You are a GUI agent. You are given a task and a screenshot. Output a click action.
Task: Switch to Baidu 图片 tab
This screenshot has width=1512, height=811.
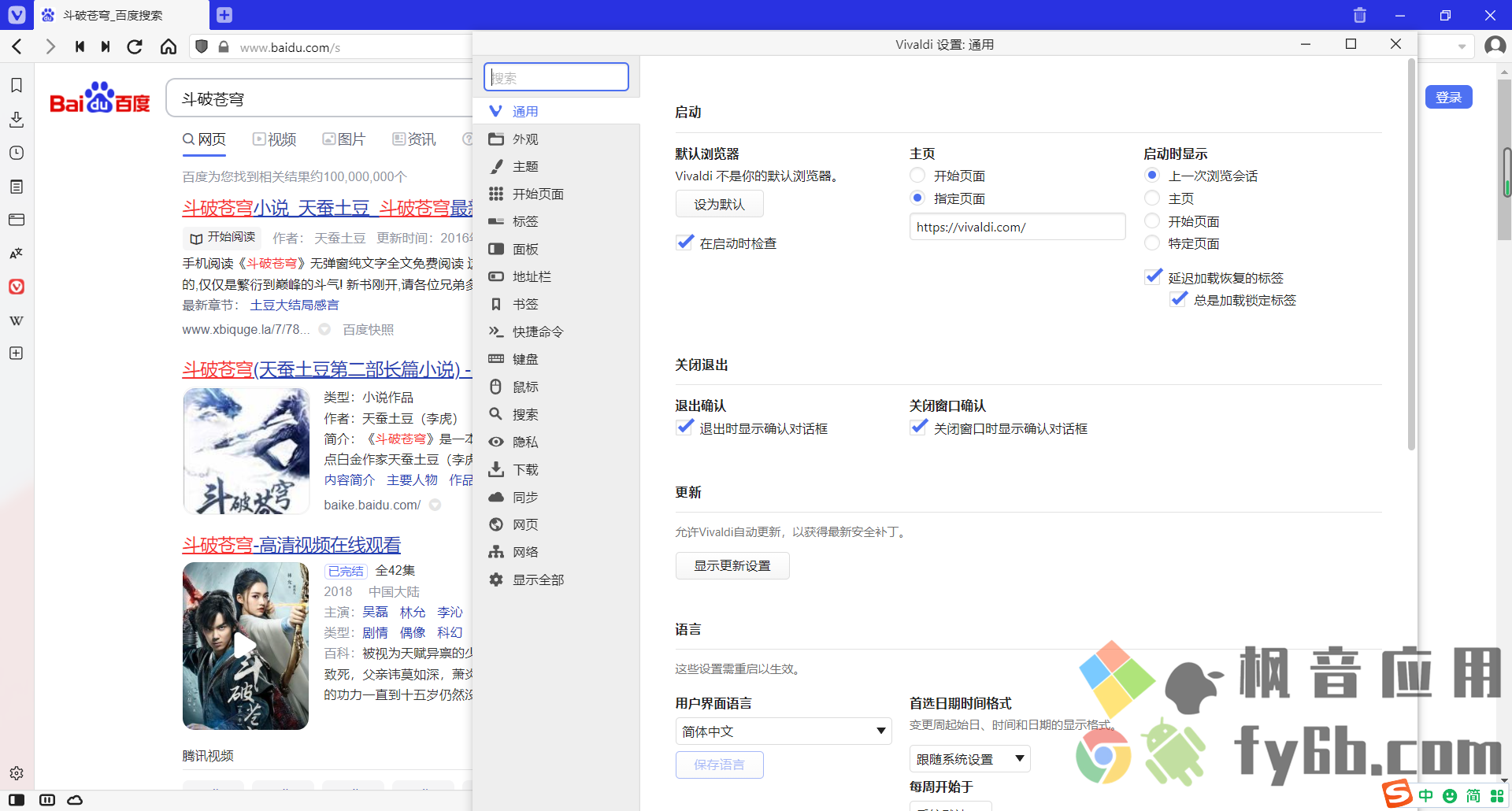click(x=344, y=139)
